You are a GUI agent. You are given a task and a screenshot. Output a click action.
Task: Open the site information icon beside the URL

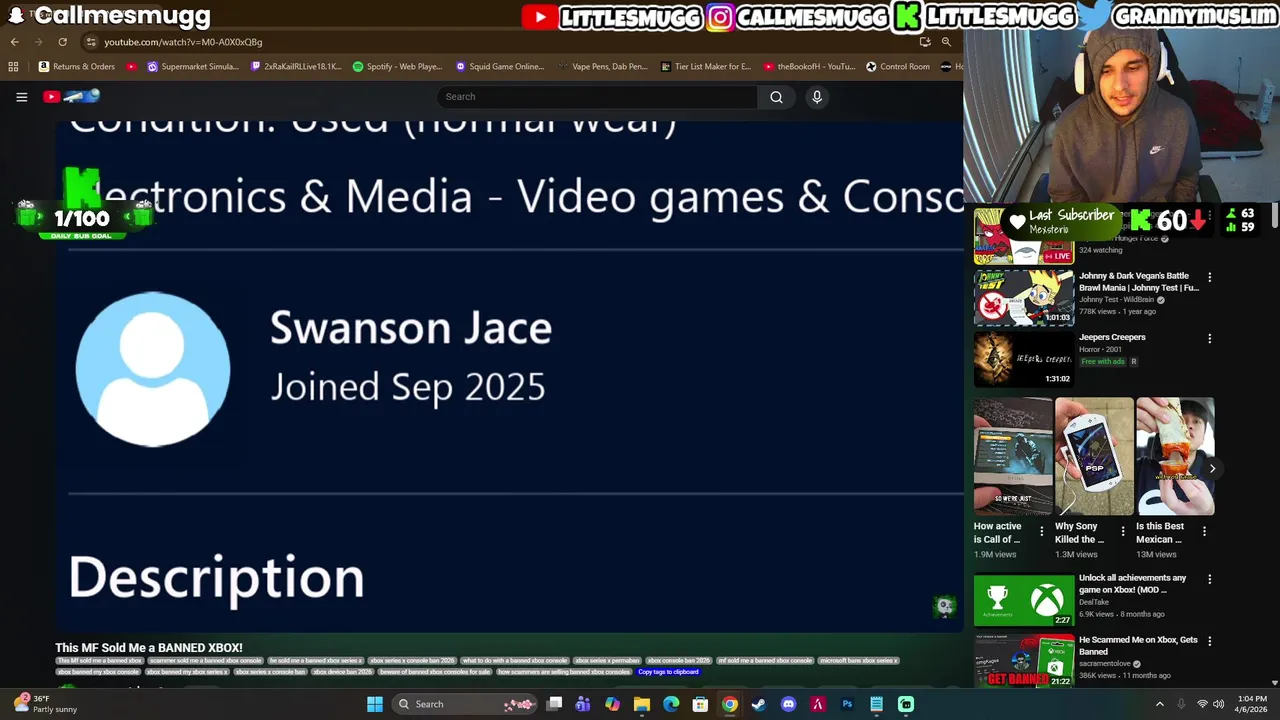tap(91, 42)
